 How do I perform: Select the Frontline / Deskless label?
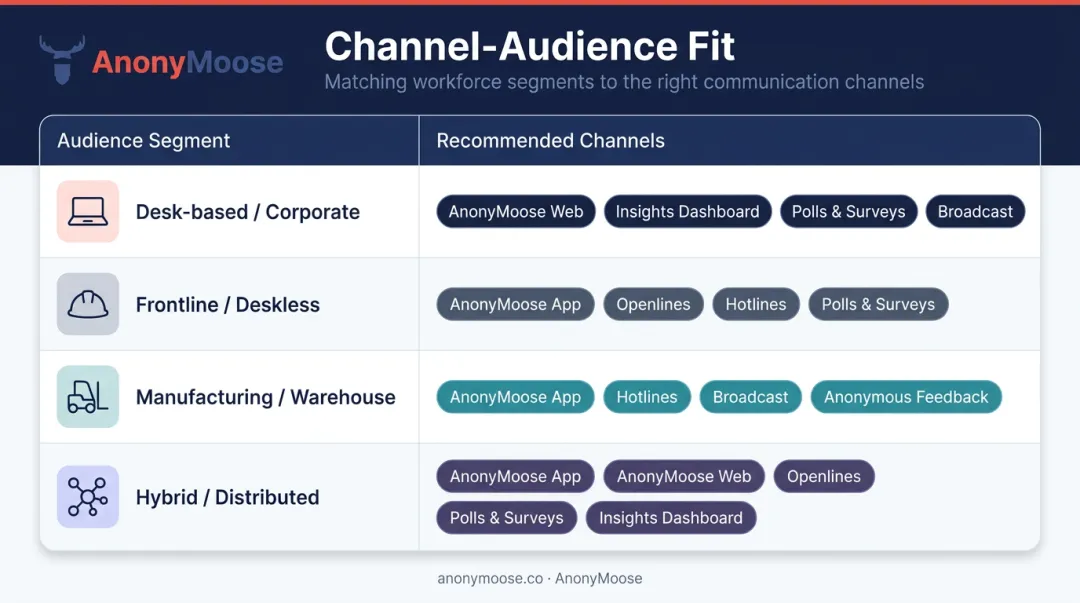point(227,305)
